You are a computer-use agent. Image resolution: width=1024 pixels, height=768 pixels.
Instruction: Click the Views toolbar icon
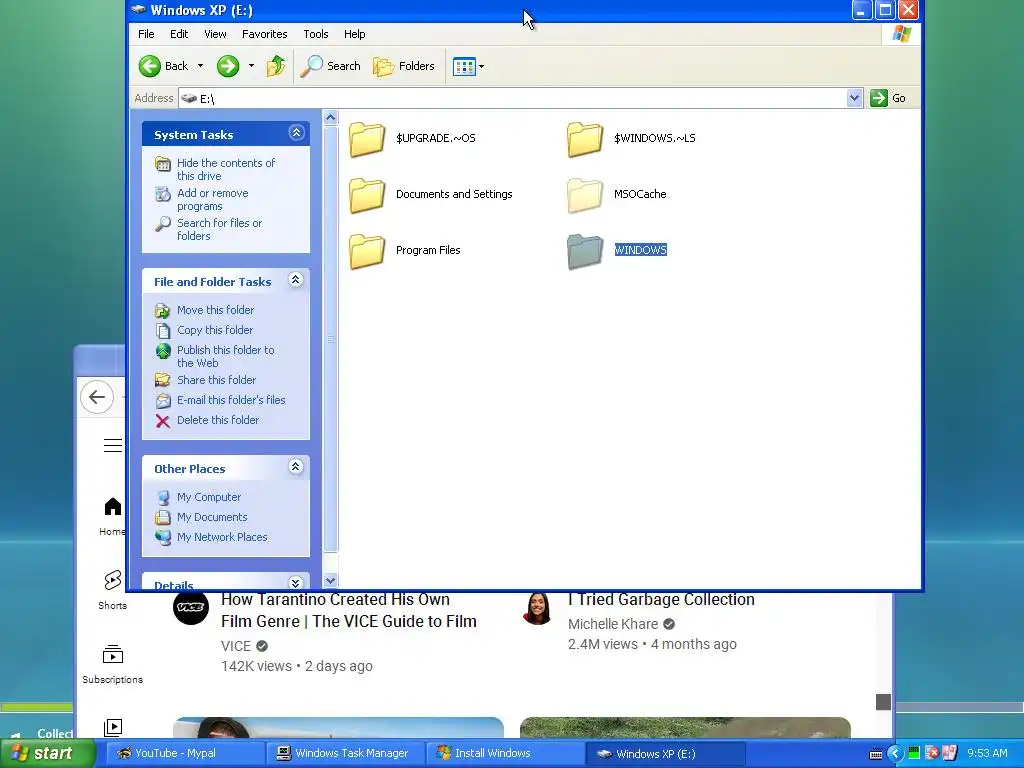click(x=464, y=66)
